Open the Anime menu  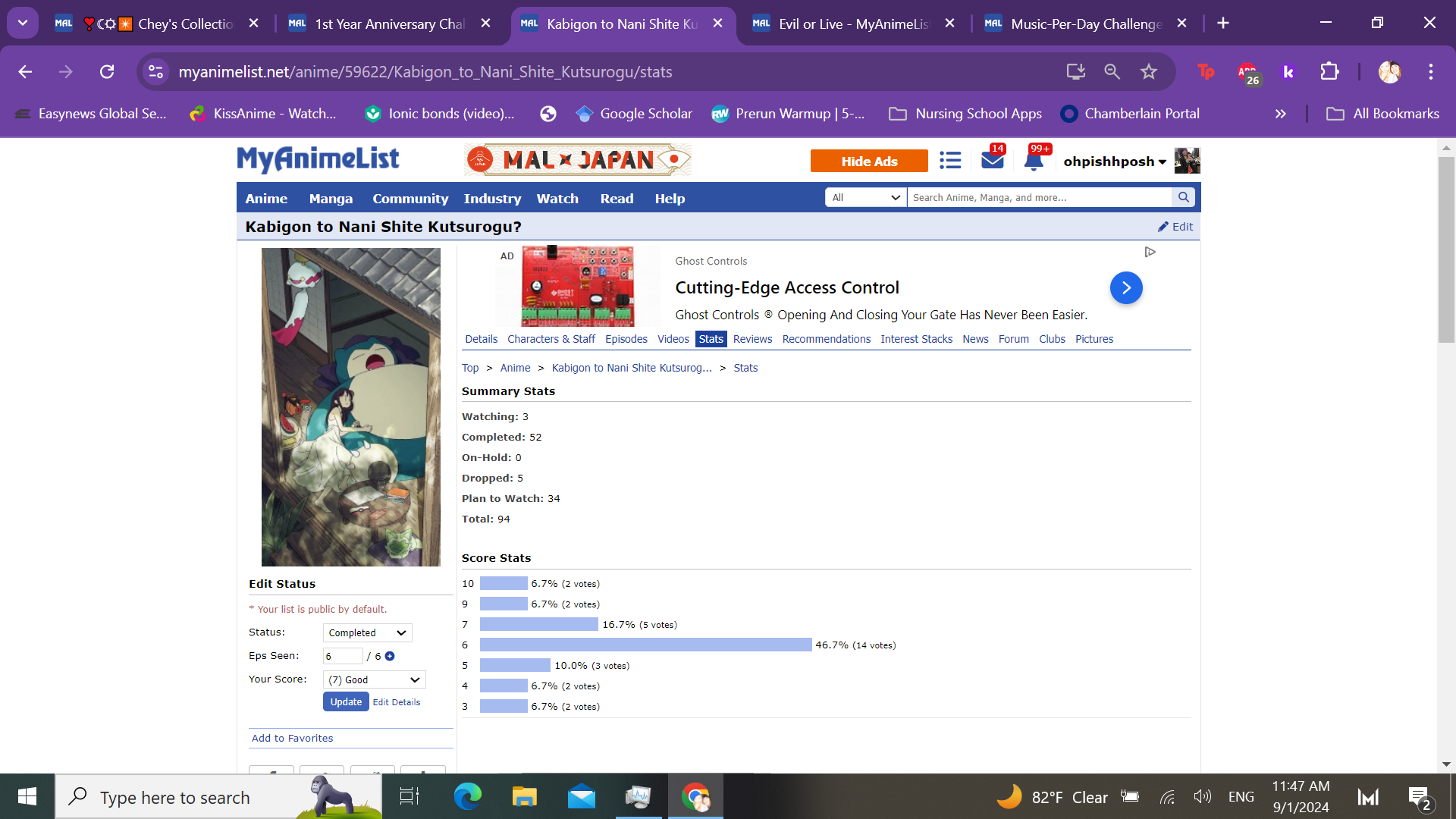point(266,198)
